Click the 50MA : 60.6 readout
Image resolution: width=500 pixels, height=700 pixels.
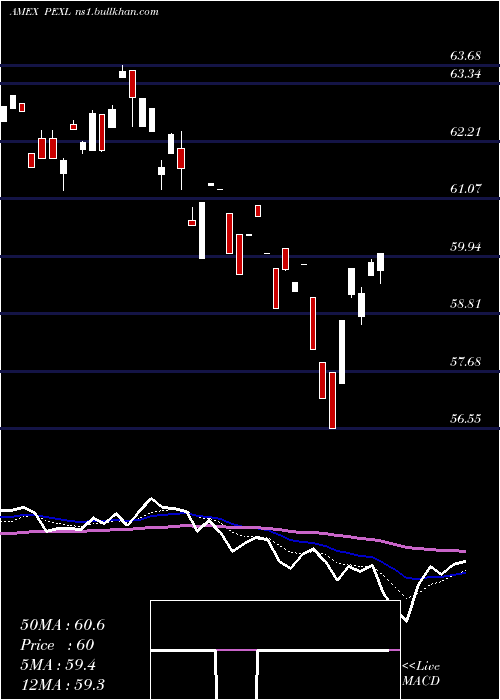point(62,625)
